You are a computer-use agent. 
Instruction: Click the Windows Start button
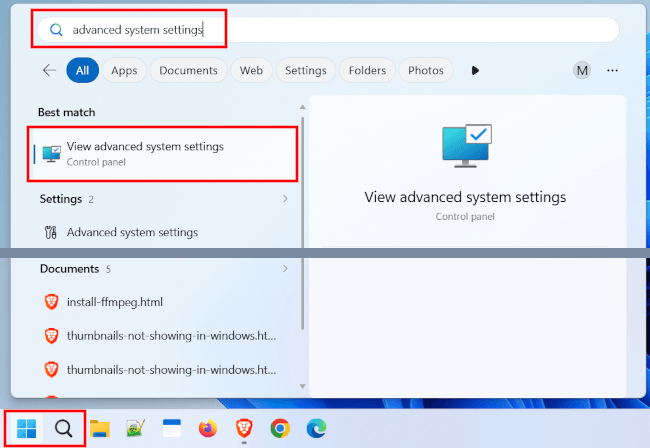coord(27,429)
